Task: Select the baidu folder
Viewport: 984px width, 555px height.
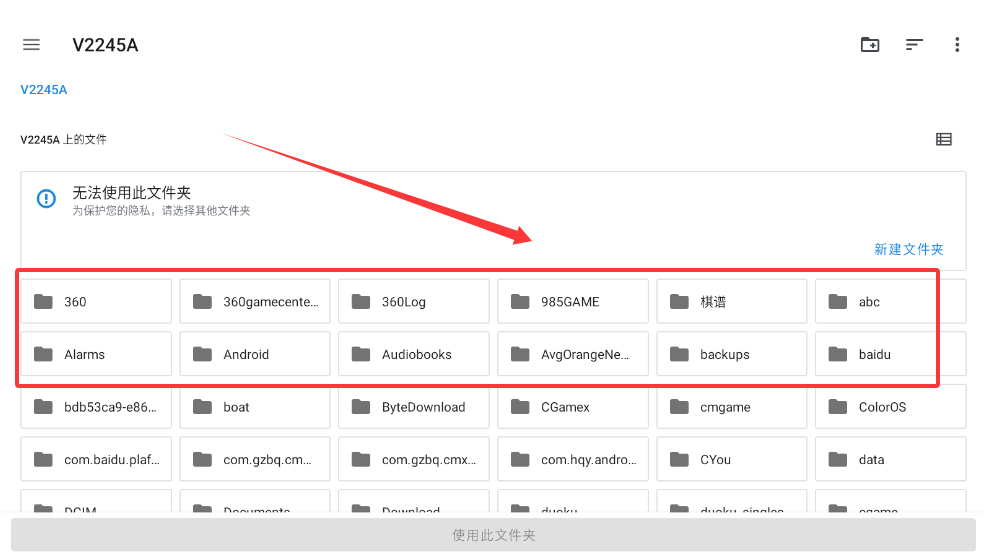Action: pos(890,355)
